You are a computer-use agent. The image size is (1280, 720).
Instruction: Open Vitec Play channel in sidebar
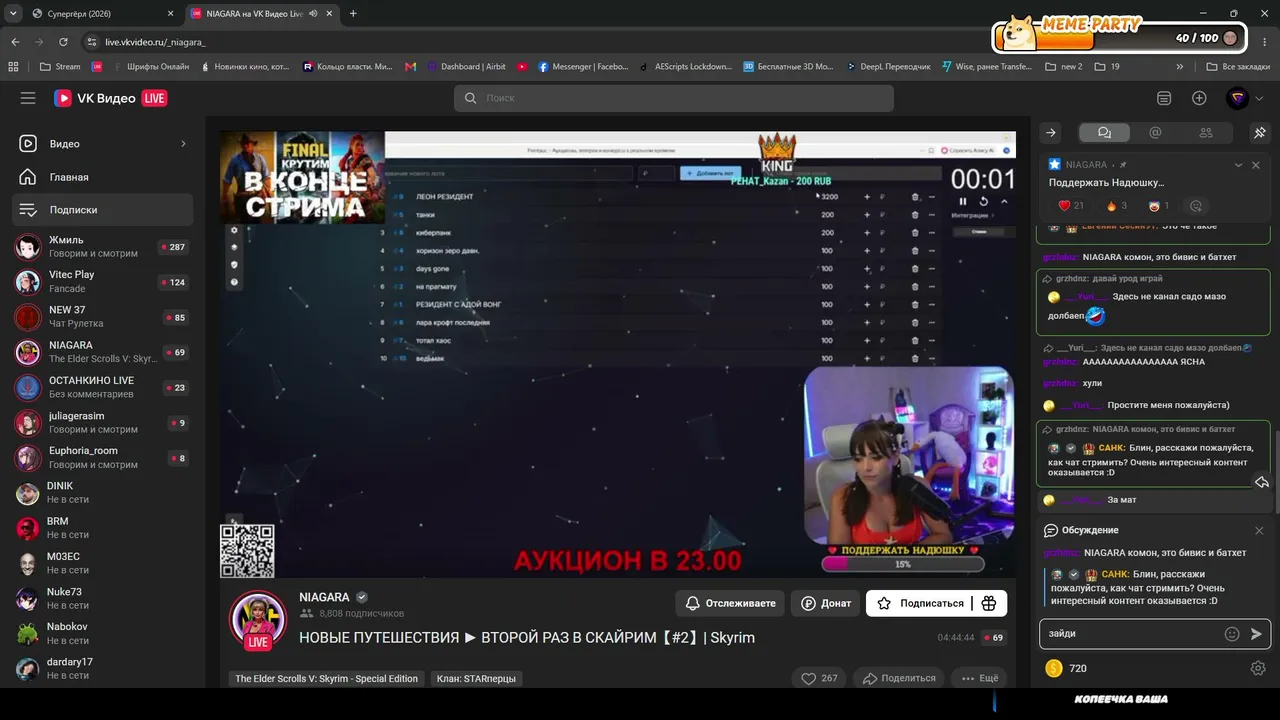pyautogui.click(x=103, y=281)
